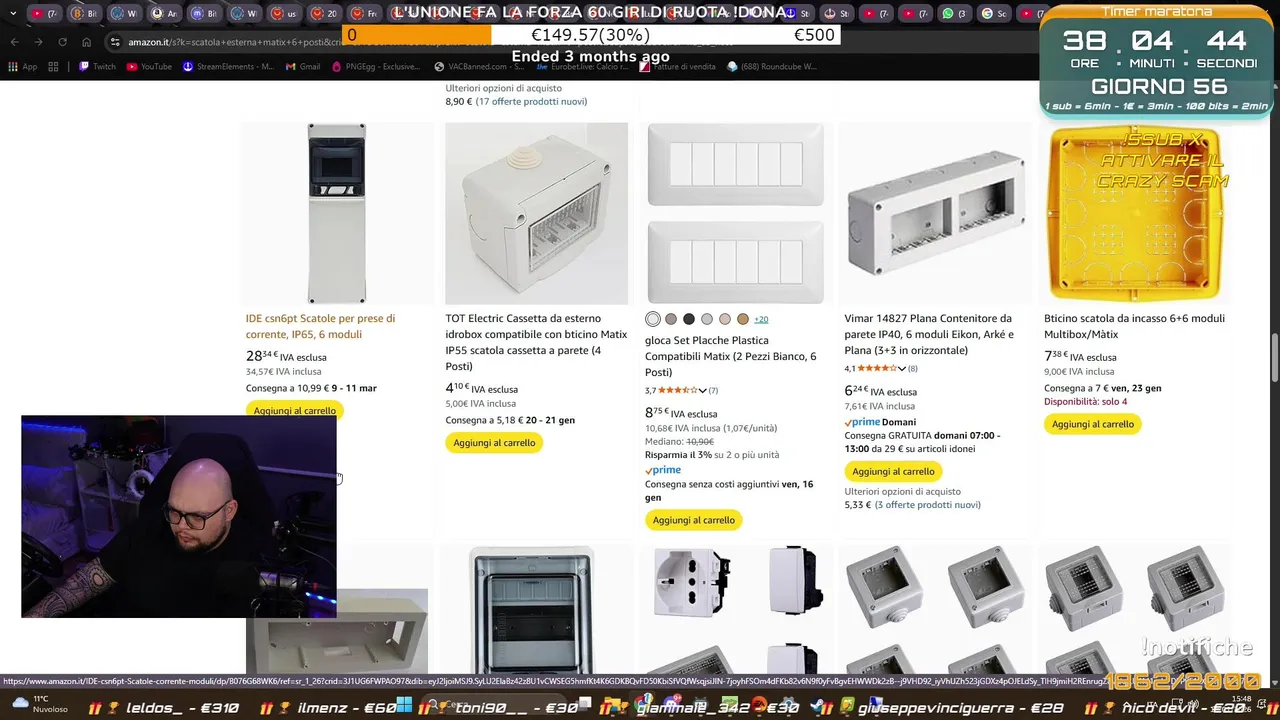Open the gloca white plates image
The image size is (1280, 720).
[x=735, y=213]
